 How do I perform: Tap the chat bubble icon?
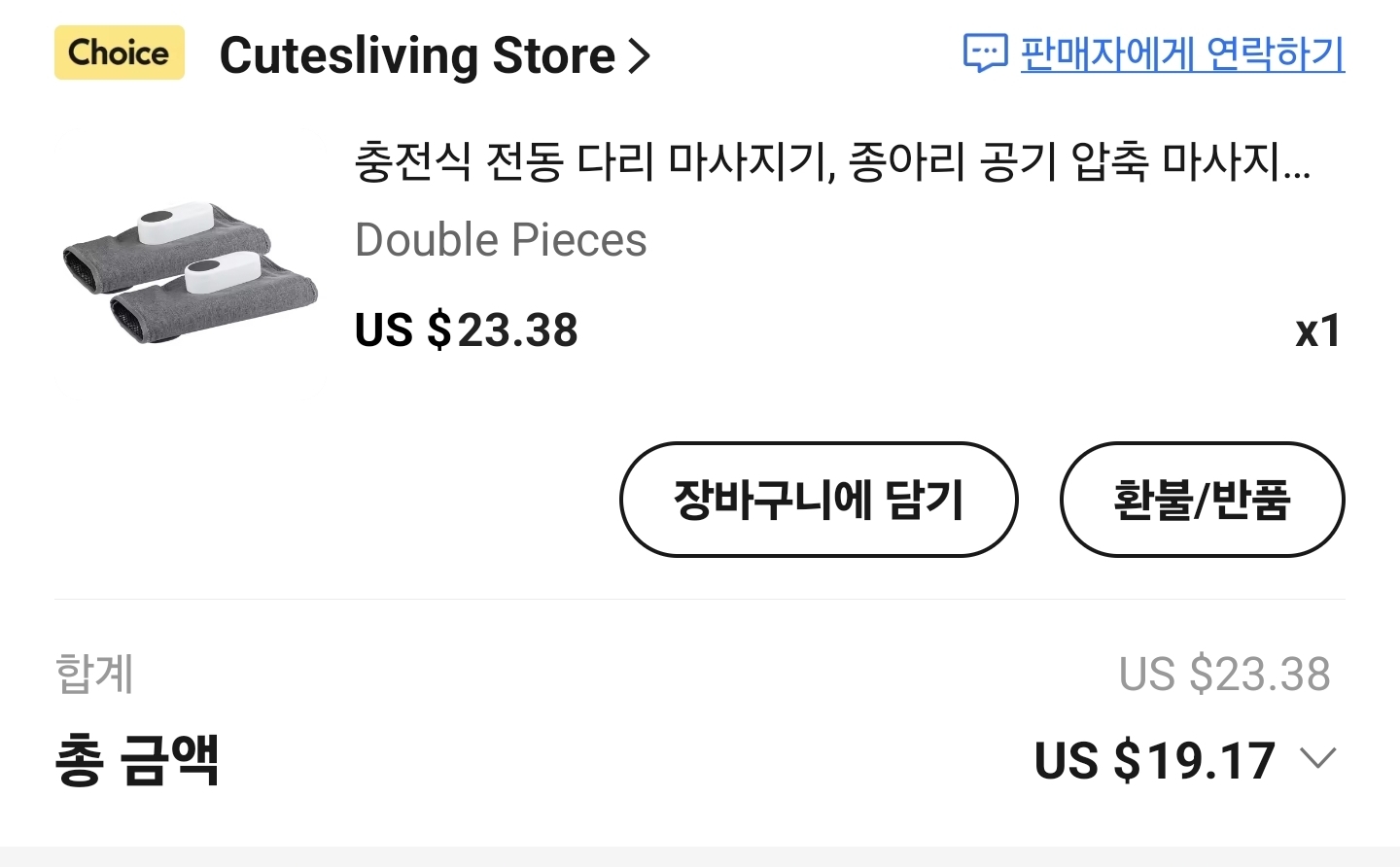[x=984, y=53]
